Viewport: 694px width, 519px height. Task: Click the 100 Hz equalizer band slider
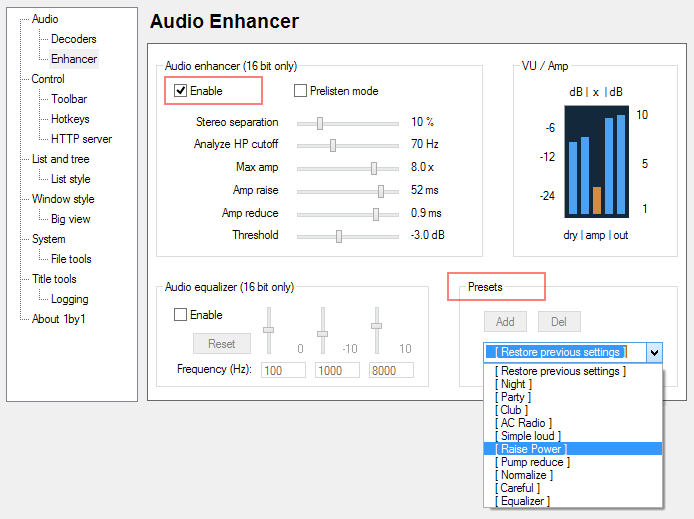(269, 331)
